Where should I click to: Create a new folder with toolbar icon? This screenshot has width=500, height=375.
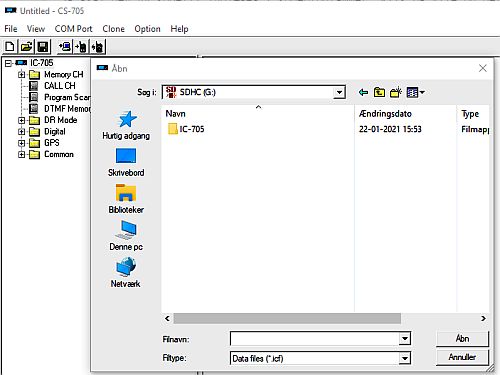click(x=396, y=92)
